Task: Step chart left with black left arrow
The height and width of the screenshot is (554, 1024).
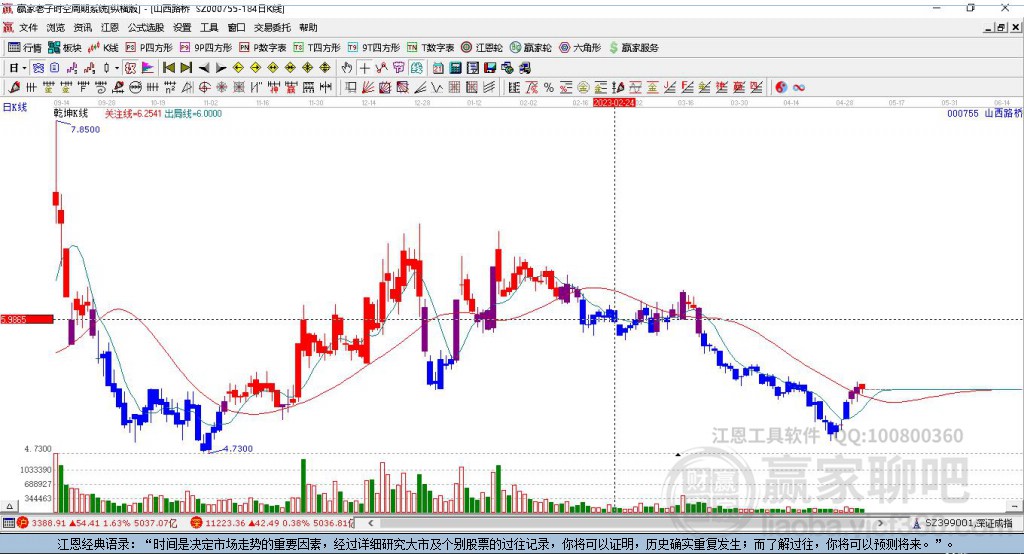Action: [204, 68]
